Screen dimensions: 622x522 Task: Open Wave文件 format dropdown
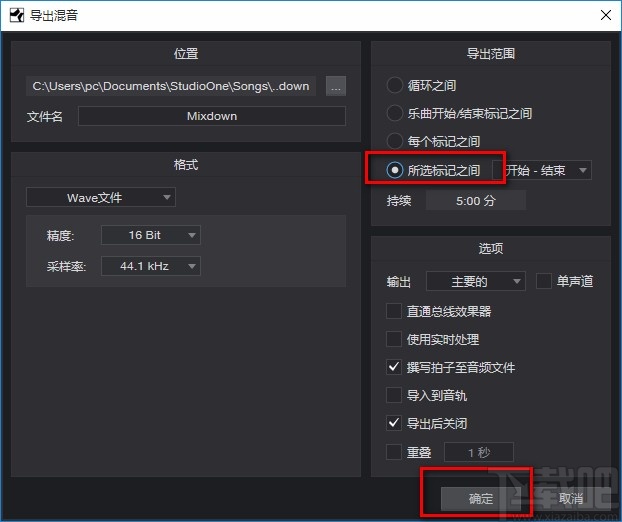(101, 197)
